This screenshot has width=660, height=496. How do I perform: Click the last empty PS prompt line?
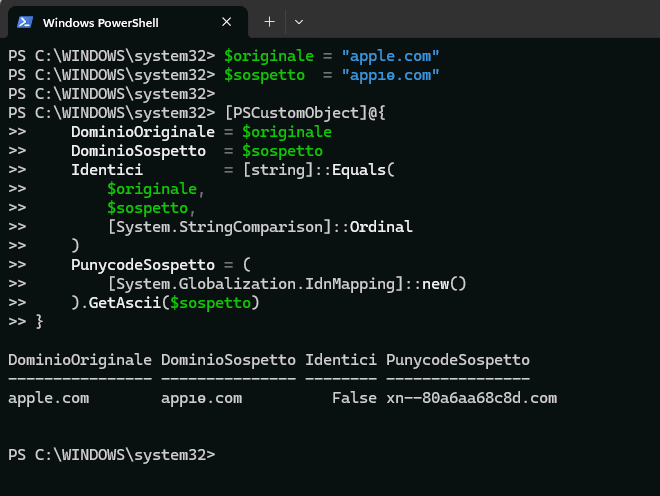point(112,455)
